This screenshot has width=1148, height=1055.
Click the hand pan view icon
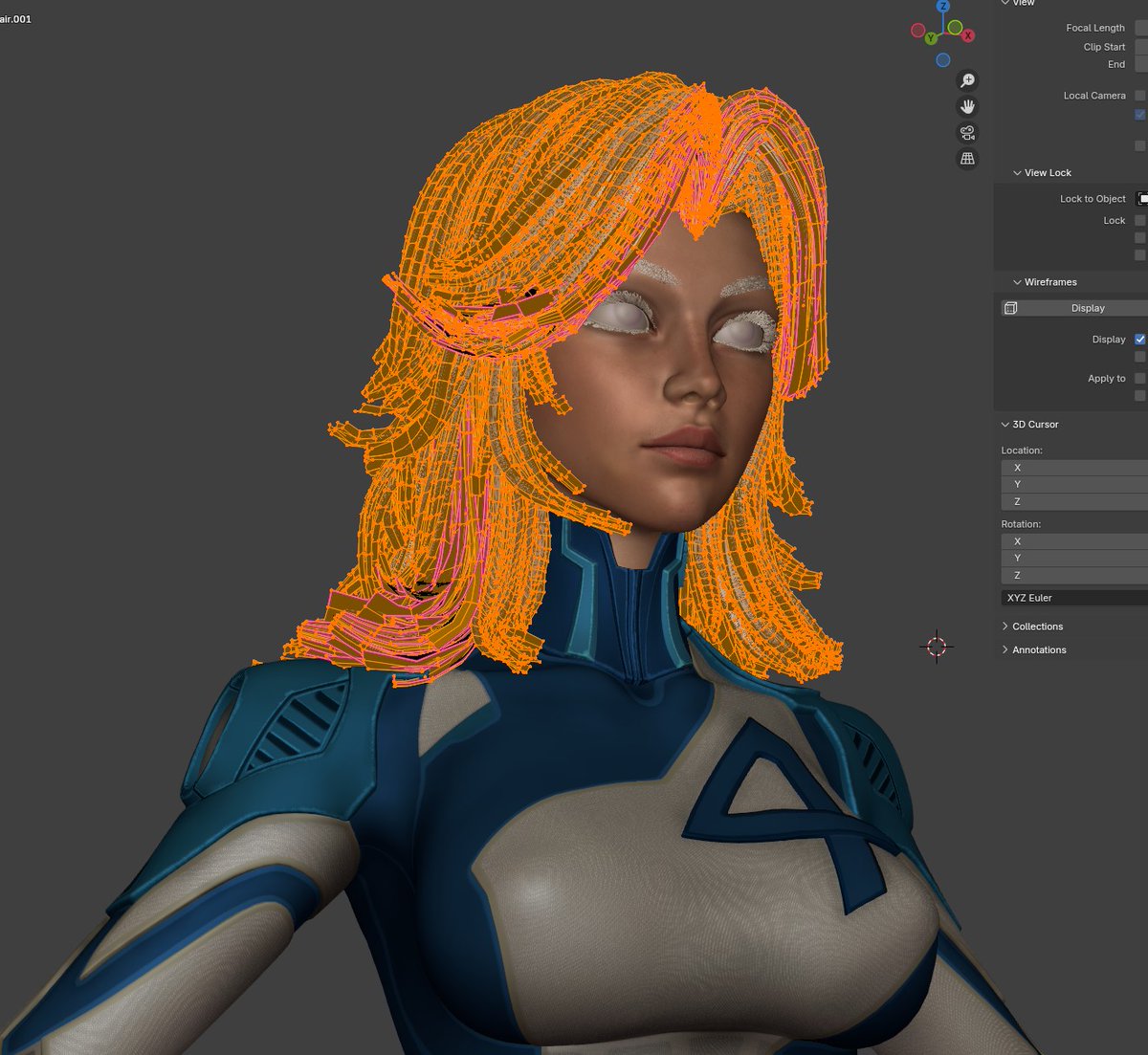(x=967, y=106)
